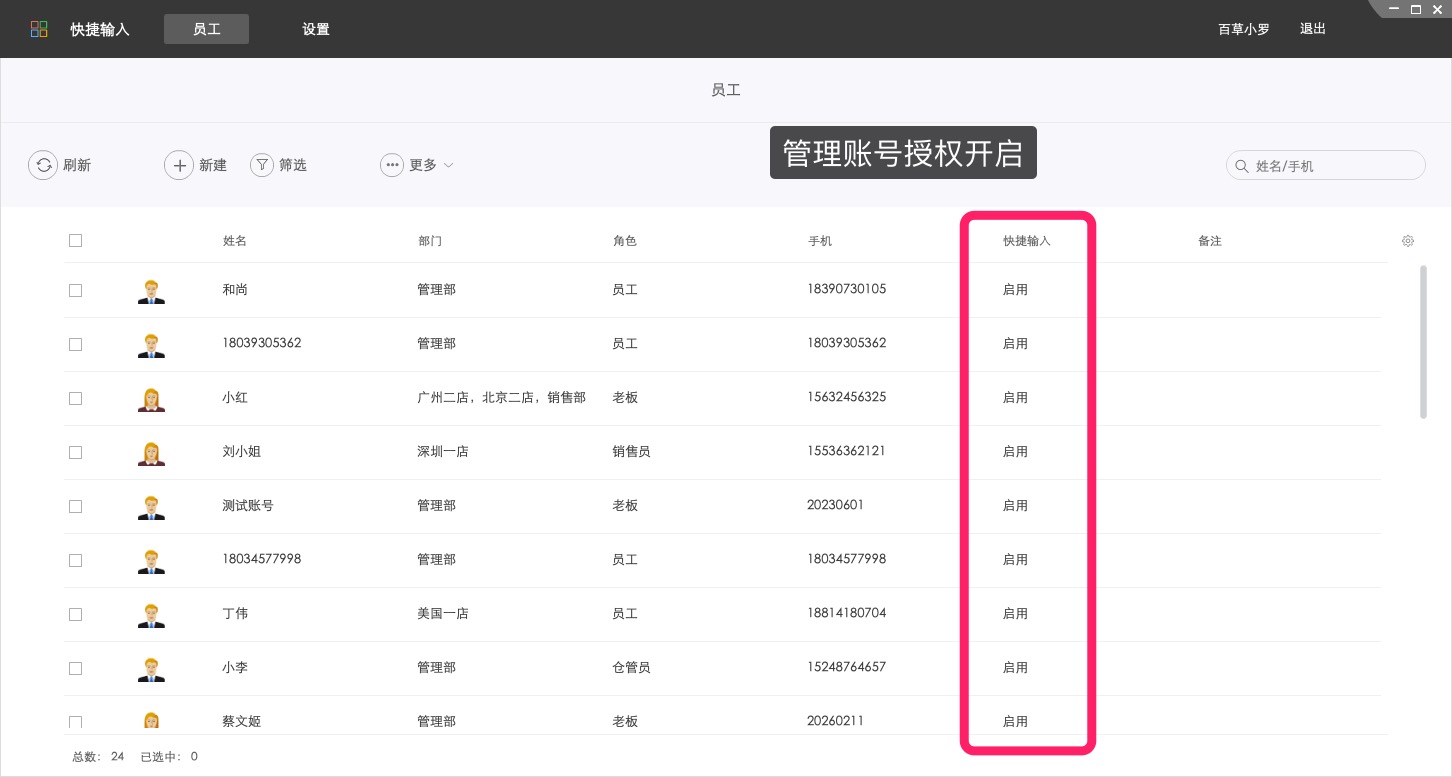Click the 百草小罗 account name
The width and height of the screenshot is (1452, 777).
[x=1243, y=29]
